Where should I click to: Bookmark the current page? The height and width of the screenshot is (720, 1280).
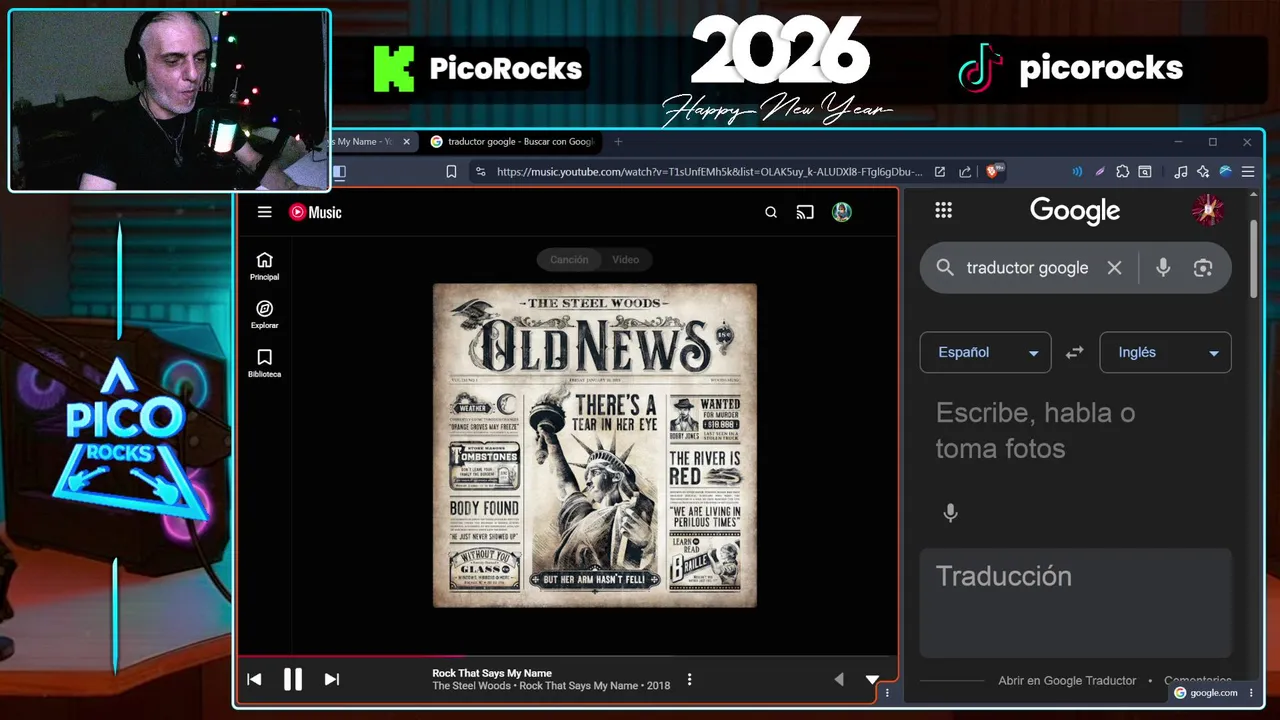point(451,172)
